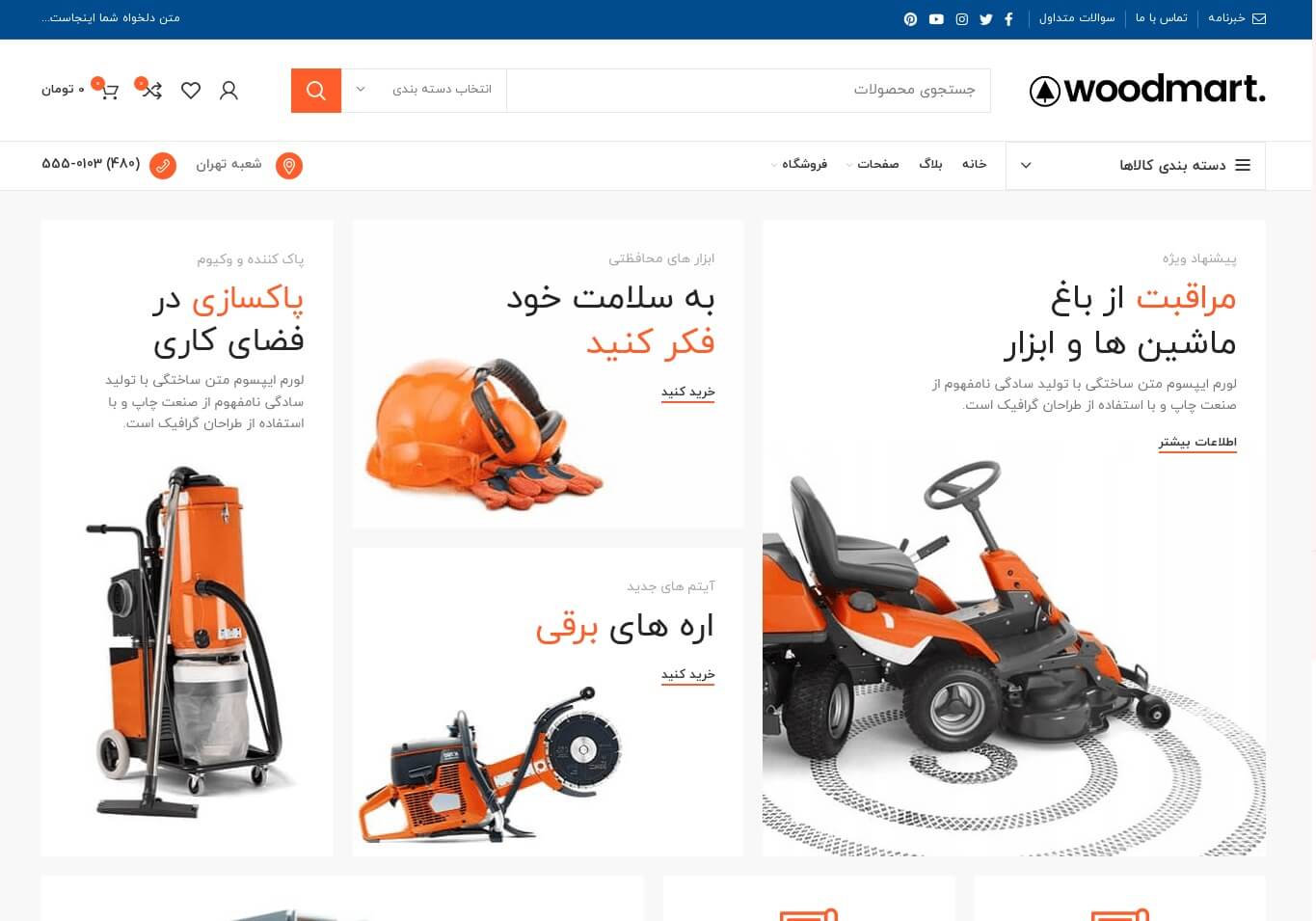Open the فروشگاه menu dropdown

(x=799, y=165)
